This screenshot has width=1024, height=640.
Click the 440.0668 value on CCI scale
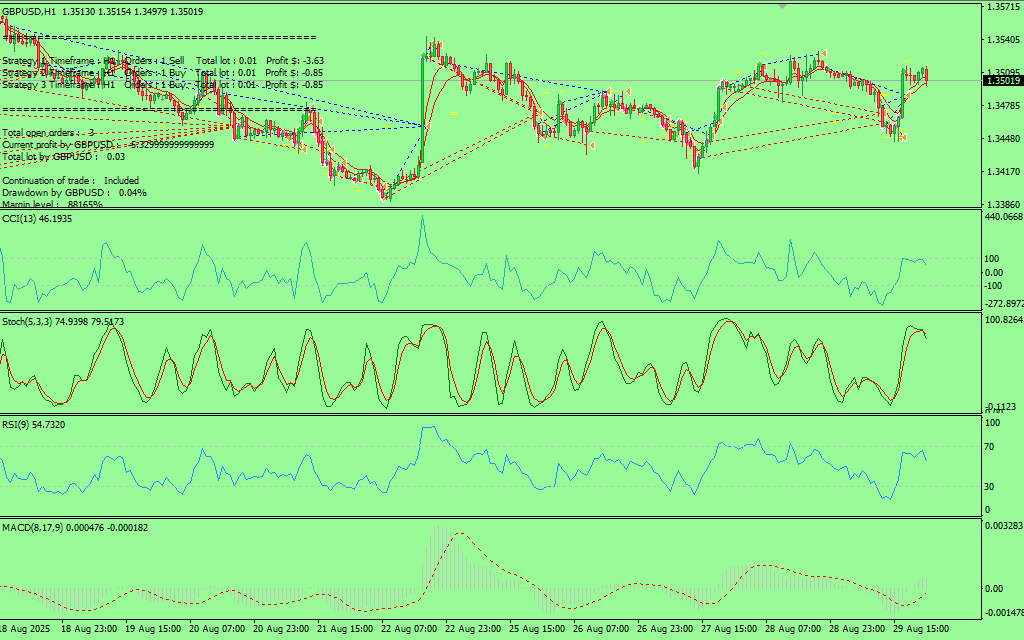coord(1003,217)
